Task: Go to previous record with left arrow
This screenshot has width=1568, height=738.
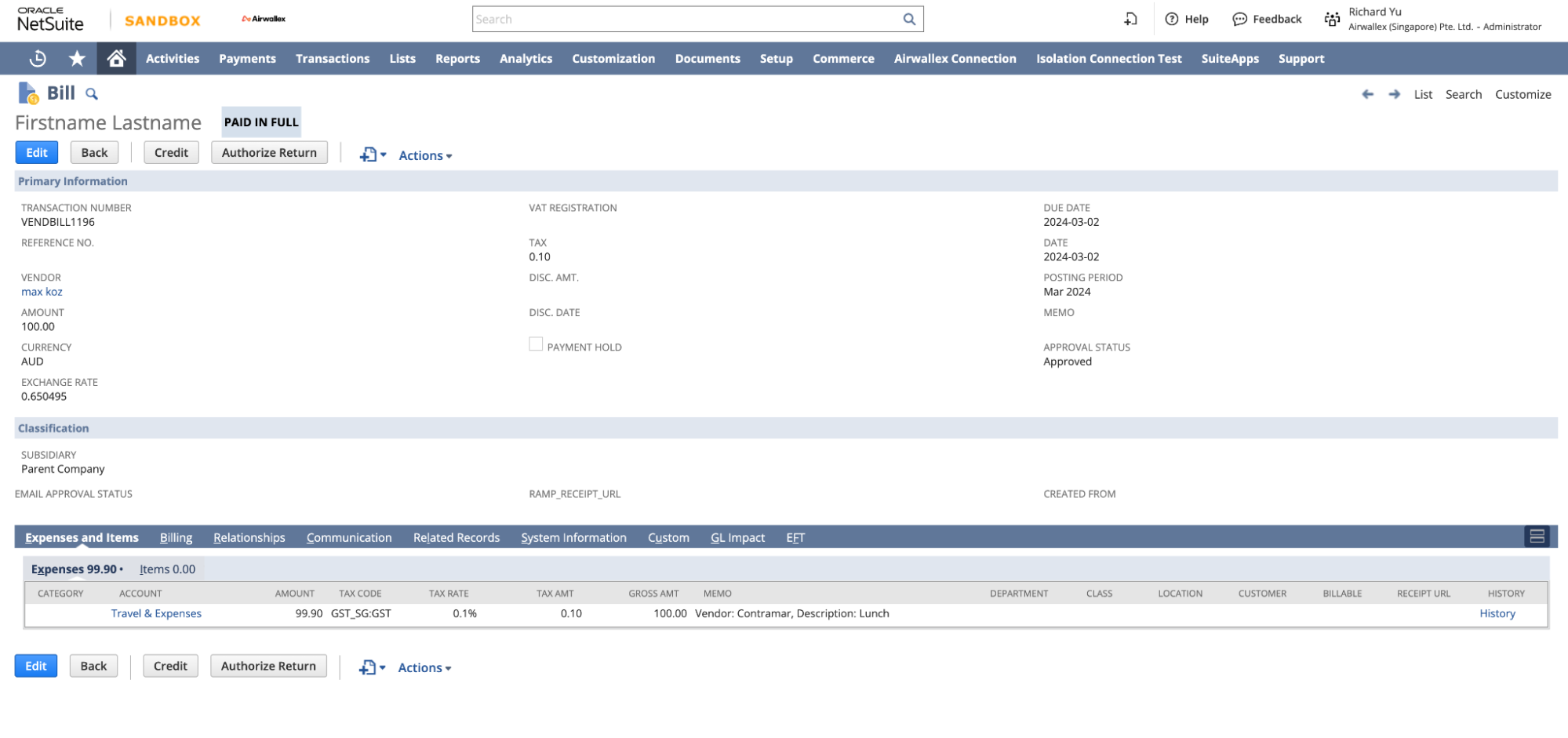Action: point(1367,94)
